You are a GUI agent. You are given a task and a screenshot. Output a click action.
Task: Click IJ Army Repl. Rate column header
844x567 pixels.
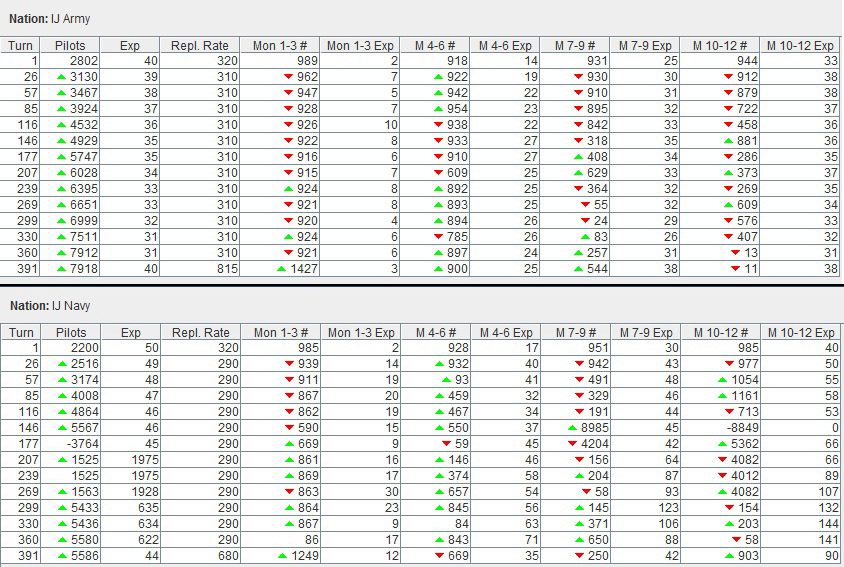click(x=200, y=45)
